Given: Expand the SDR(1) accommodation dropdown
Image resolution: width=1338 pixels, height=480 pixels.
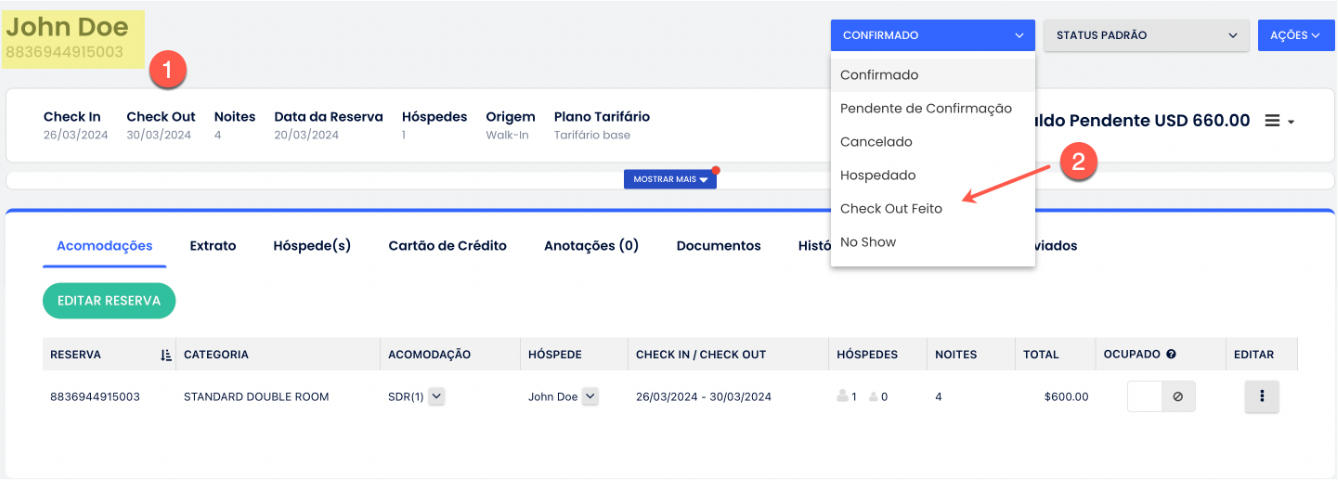Looking at the screenshot, I should click(437, 397).
